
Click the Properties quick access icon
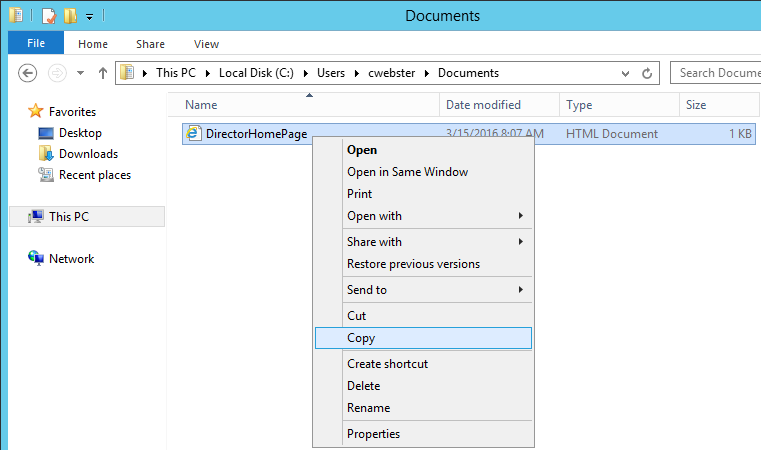point(49,15)
